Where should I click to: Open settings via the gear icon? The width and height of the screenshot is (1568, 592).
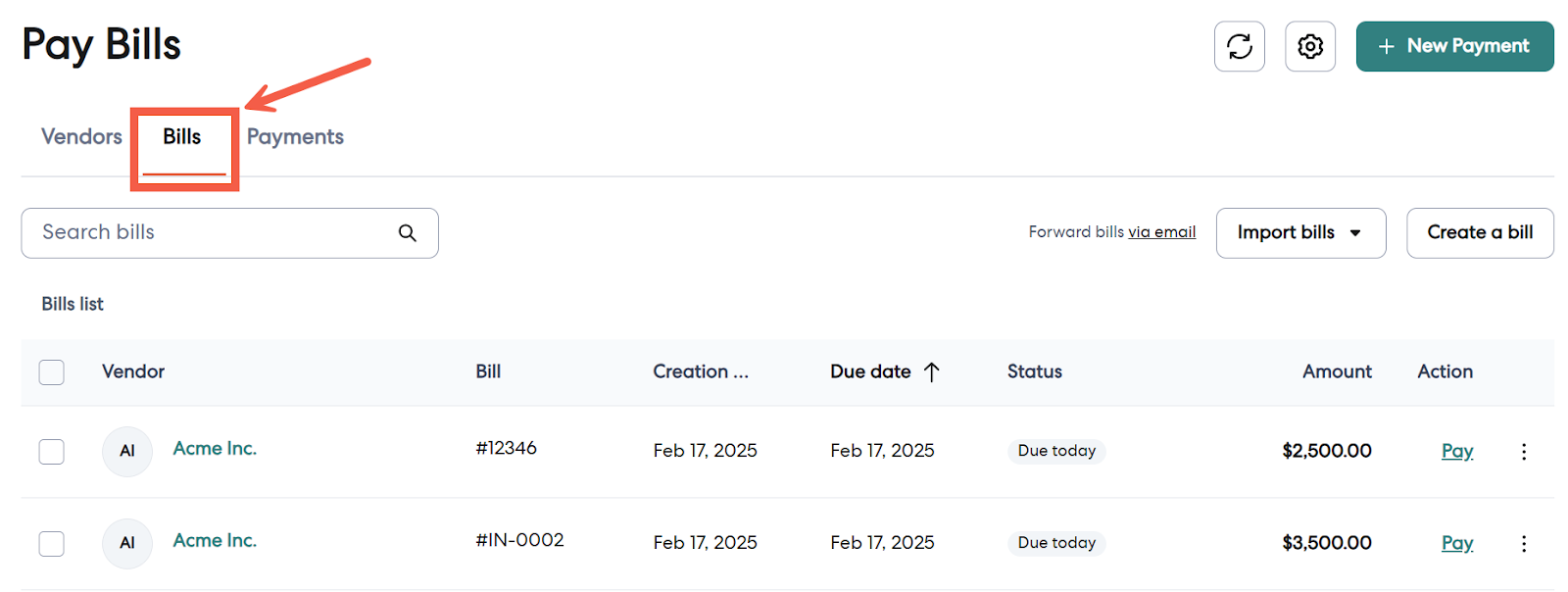coord(1309,46)
